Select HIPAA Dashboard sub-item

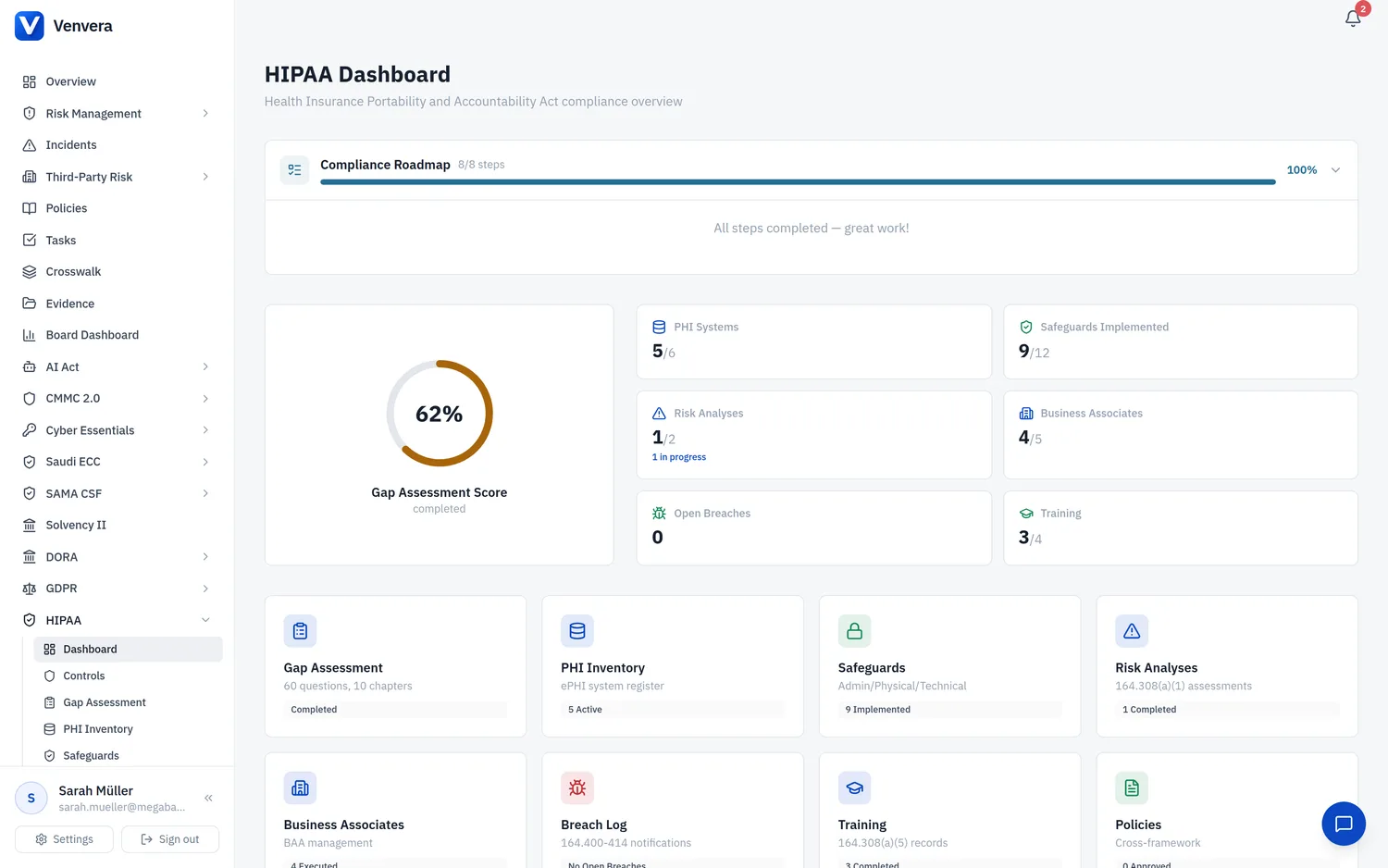129,650
